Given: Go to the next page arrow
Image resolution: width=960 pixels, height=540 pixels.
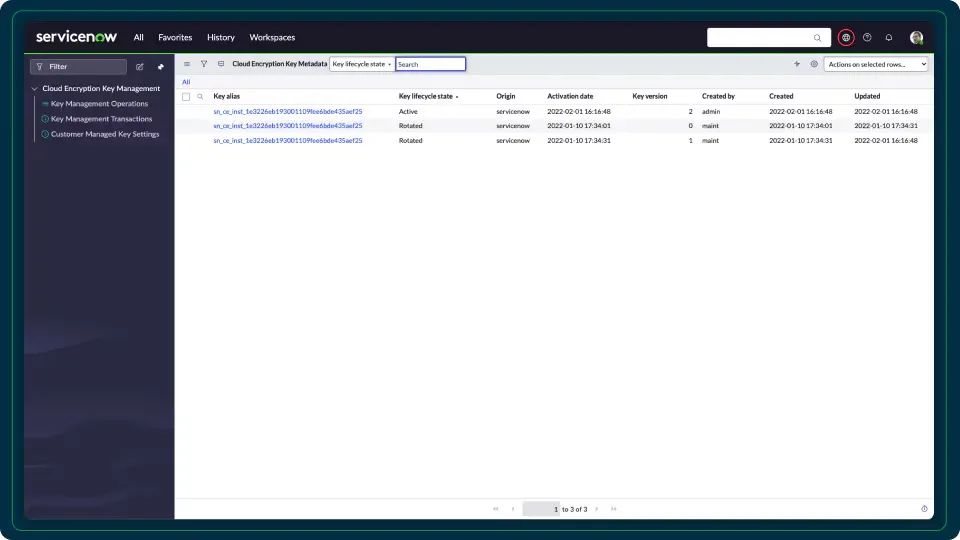Looking at the screenshot, I should click(x=597, y=509).
